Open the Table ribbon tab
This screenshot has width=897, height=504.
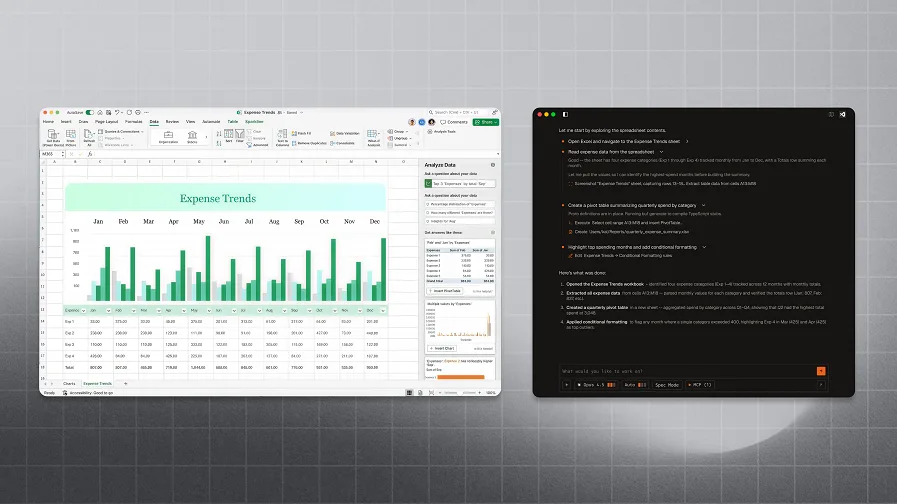point(233,122)
